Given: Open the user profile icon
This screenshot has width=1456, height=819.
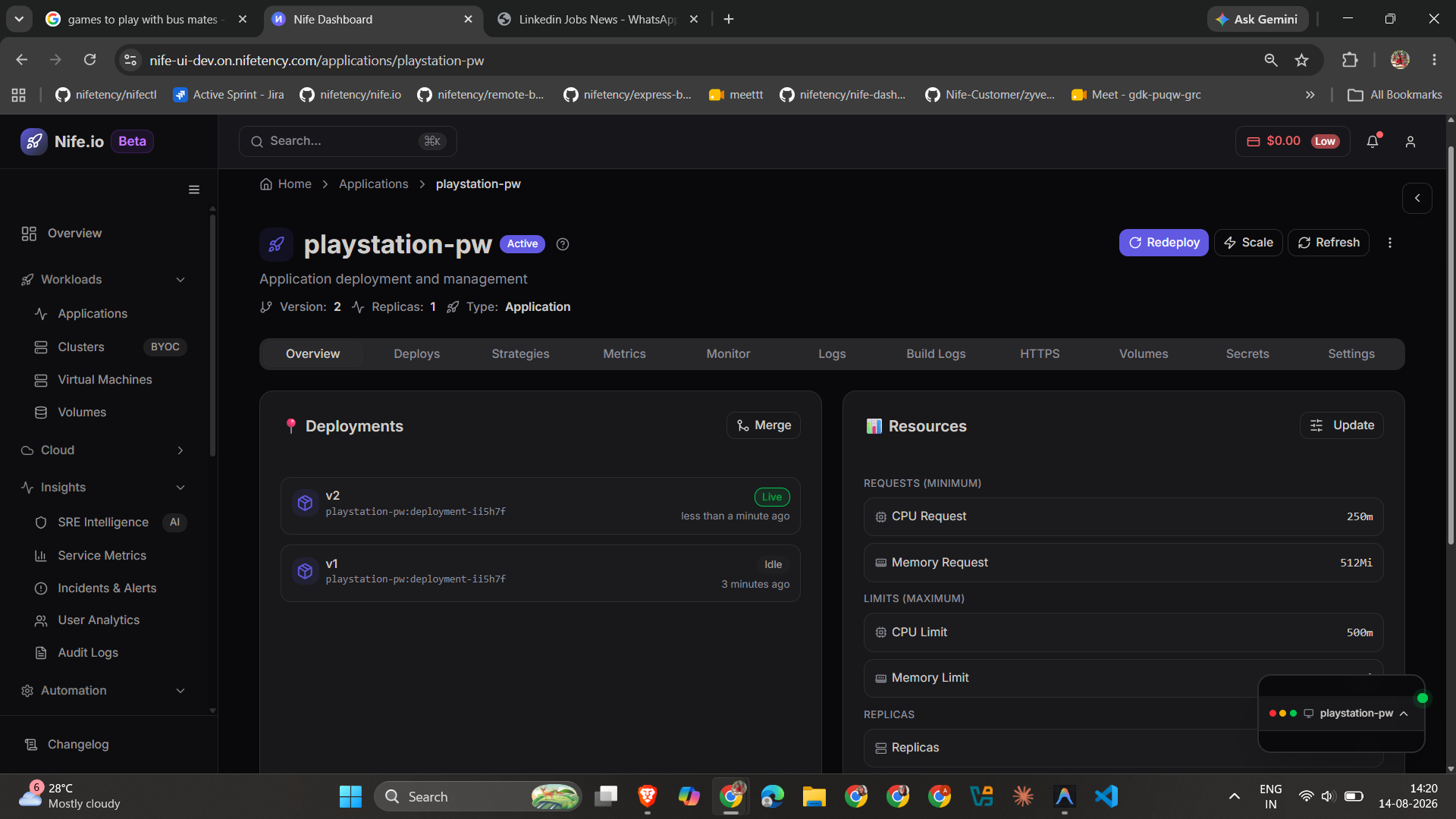Looking at the screenshot, I should point(1410,142).
